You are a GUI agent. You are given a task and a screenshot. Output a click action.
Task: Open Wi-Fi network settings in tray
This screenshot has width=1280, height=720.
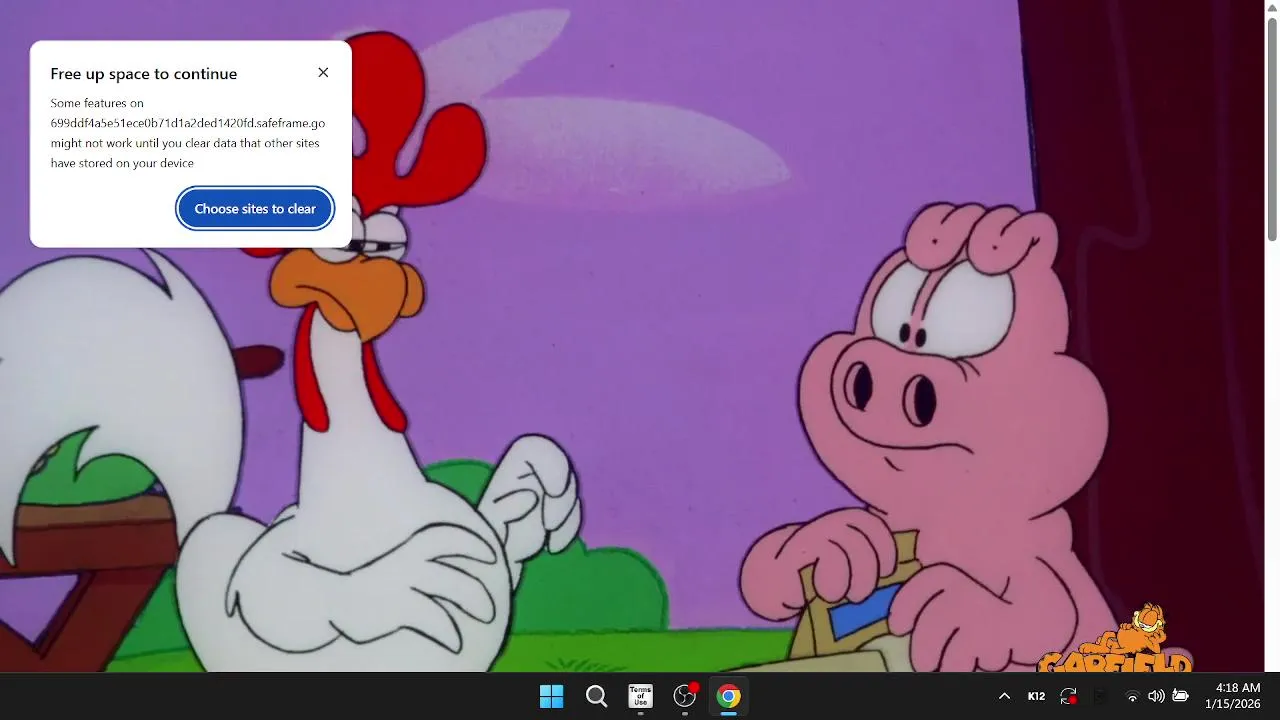point(1132,696)
